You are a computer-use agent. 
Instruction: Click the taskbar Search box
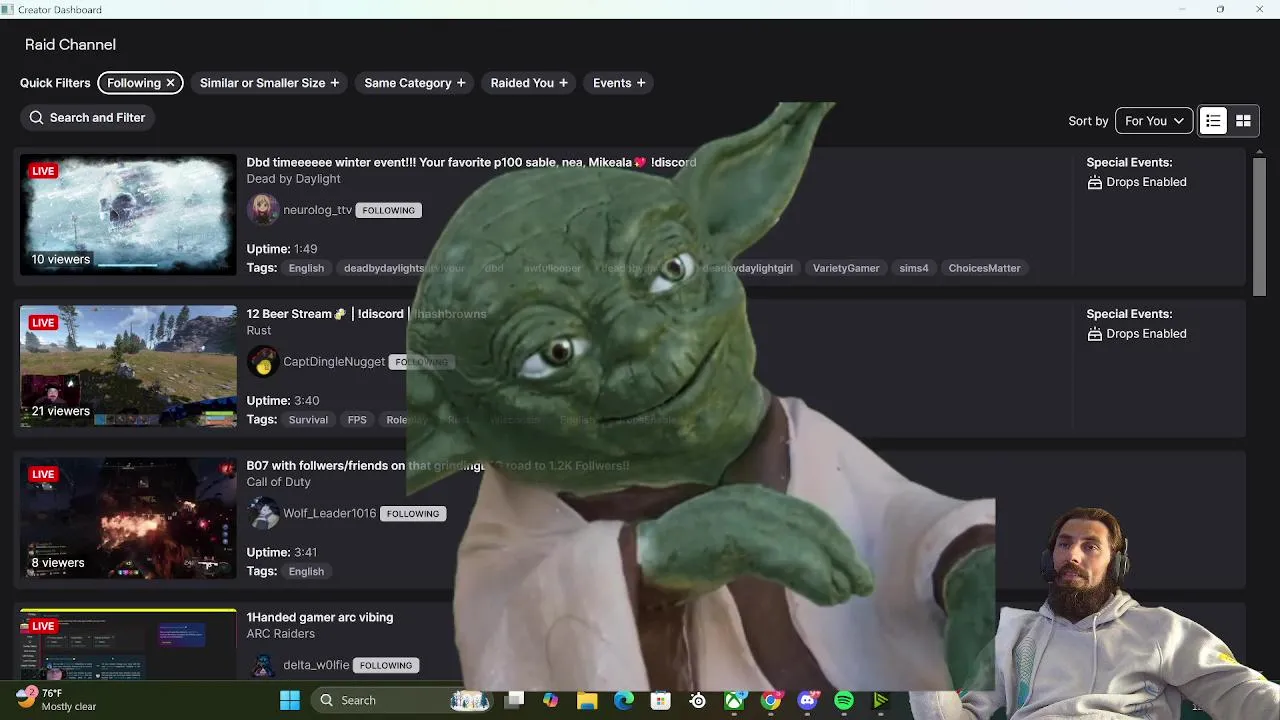point(400,700)
